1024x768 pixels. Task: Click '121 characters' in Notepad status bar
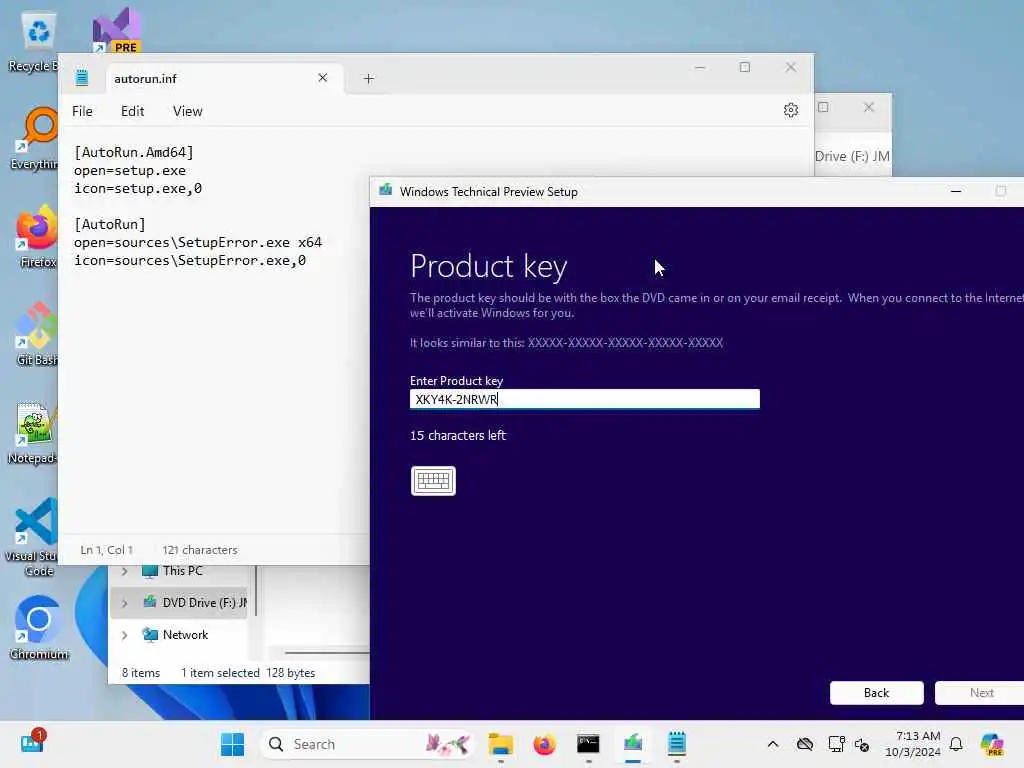(200, 550)
